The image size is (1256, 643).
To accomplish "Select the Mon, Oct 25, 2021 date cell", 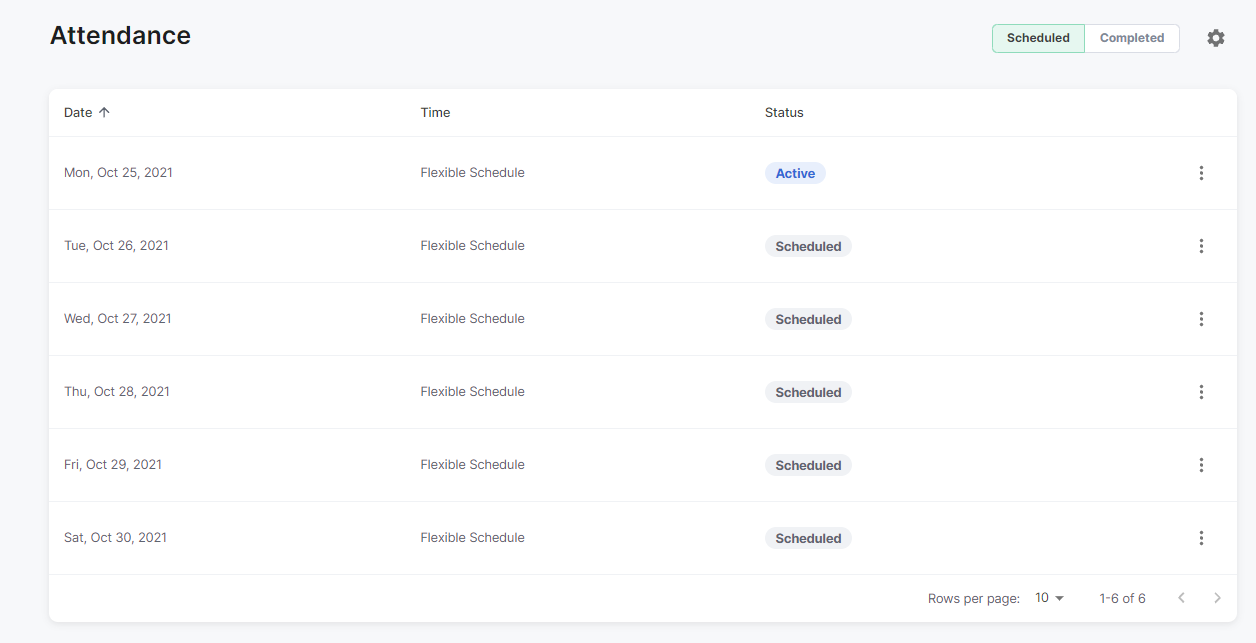I will tap(118, 172).
